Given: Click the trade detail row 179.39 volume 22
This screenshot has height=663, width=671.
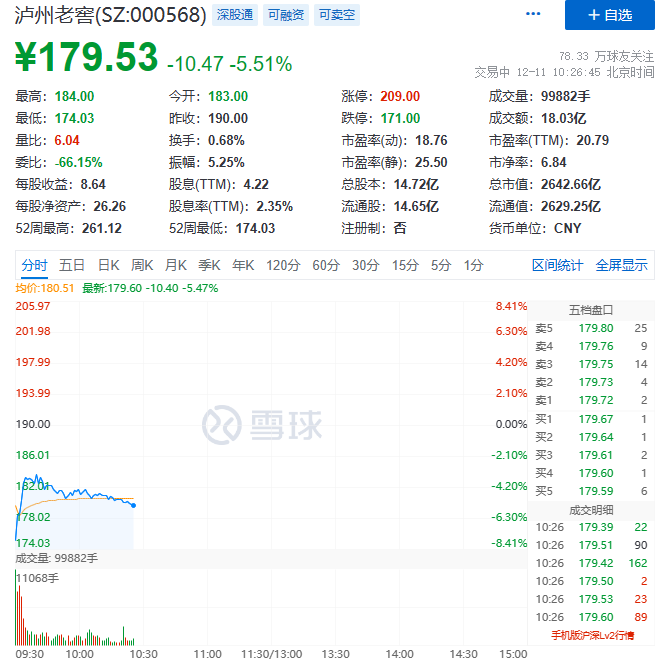Looking at the screenshot, I should (591, 527).
